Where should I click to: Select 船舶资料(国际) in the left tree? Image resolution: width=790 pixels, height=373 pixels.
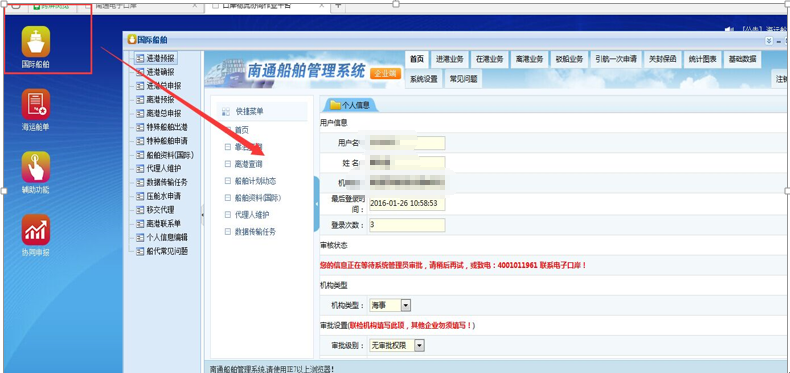tap(170, 155)
